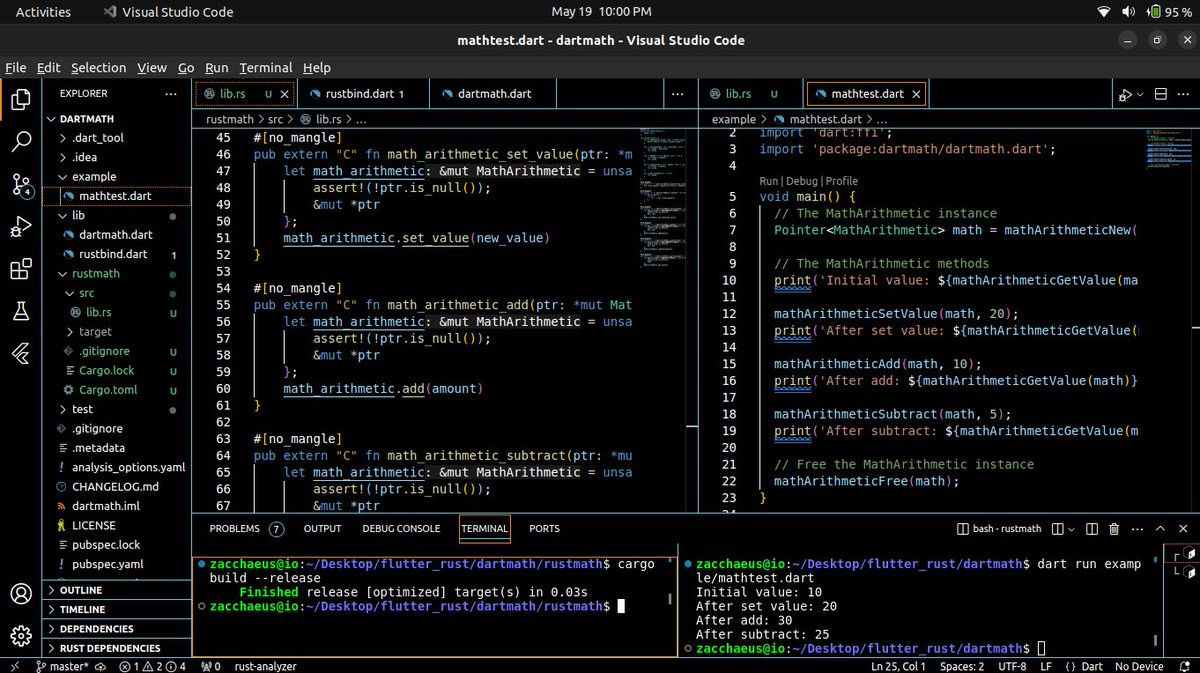This screenshot has height=673, width=1200.
Task: Open the Search view in the activity bar
Action: pyautogui.click(x=20, y=141)
